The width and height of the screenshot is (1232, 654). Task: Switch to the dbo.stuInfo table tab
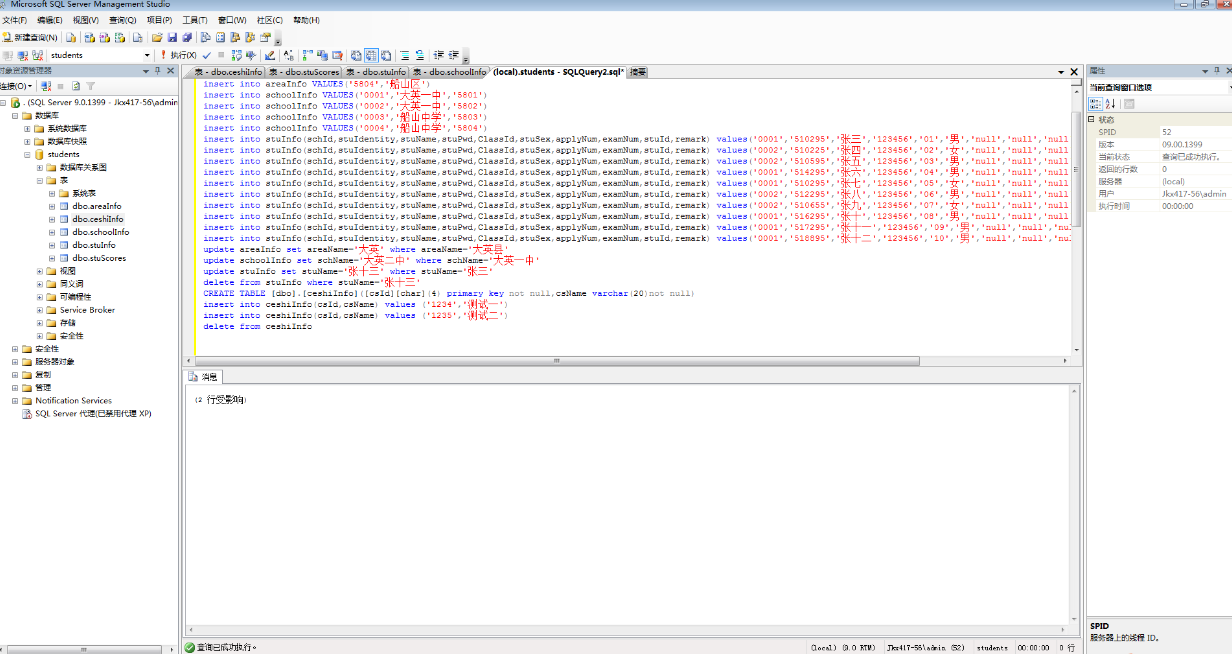[x=376, y=72]
